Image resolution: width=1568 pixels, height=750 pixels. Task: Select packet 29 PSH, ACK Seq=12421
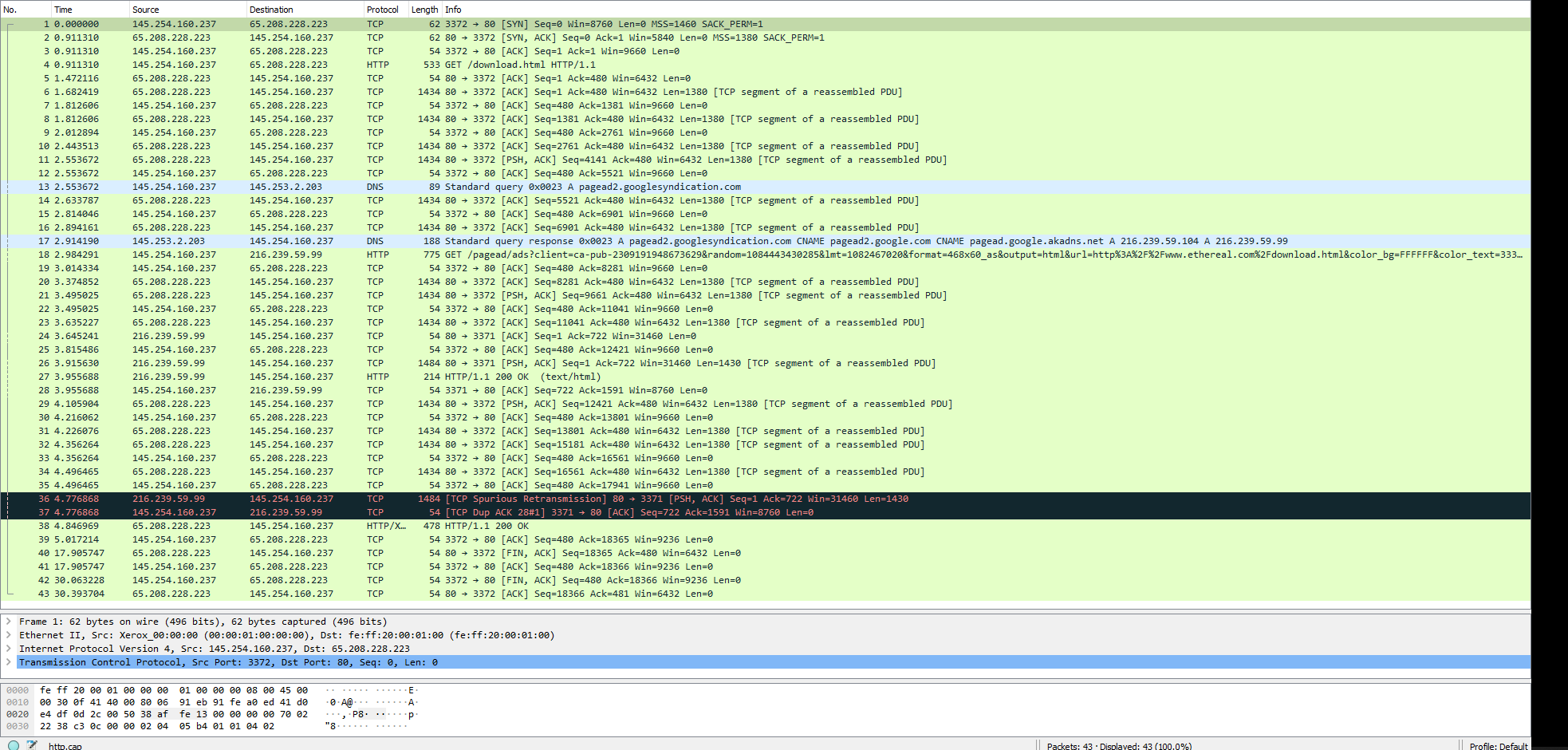(766, 404)
